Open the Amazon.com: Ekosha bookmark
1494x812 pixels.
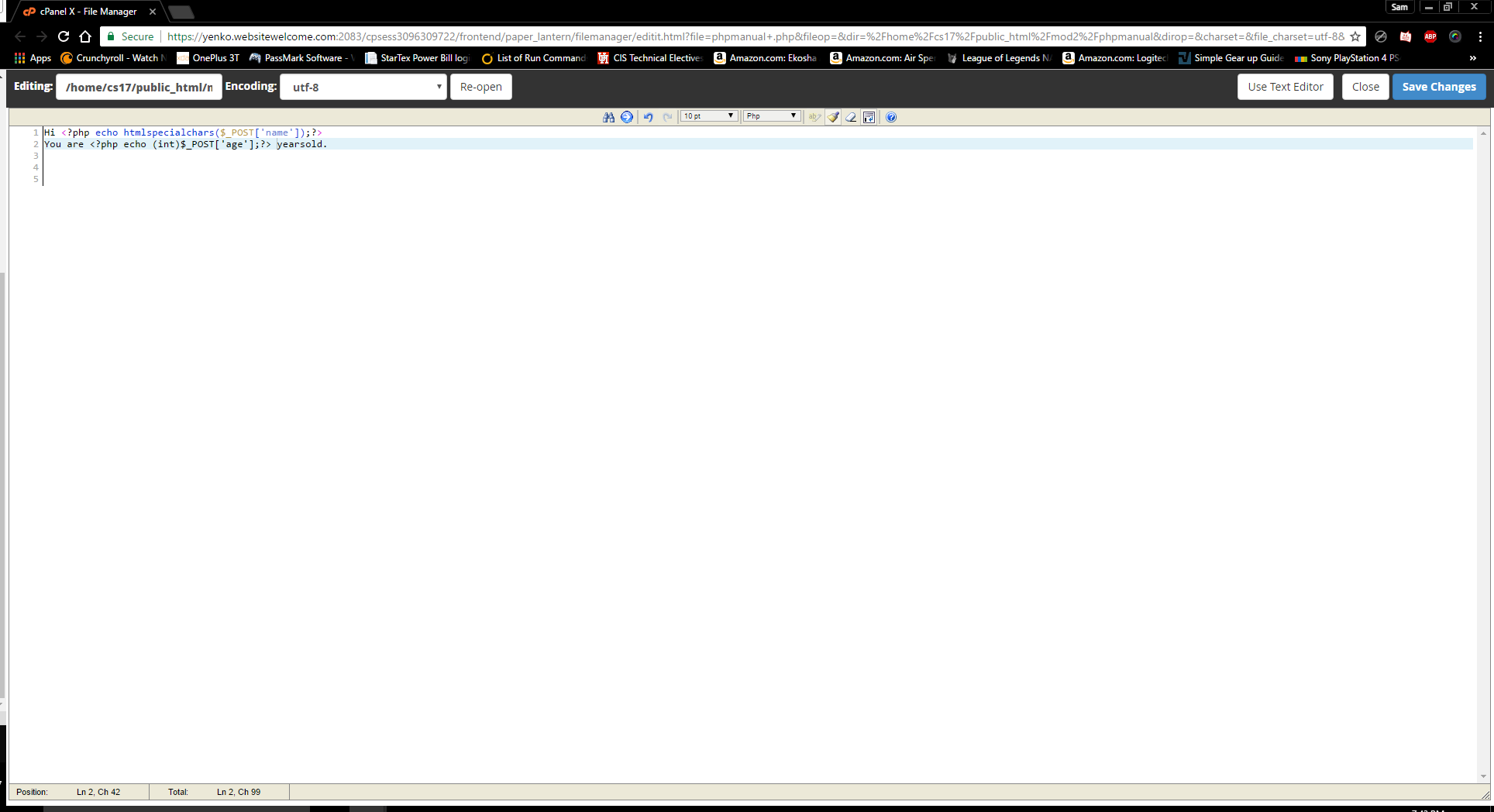766,58
